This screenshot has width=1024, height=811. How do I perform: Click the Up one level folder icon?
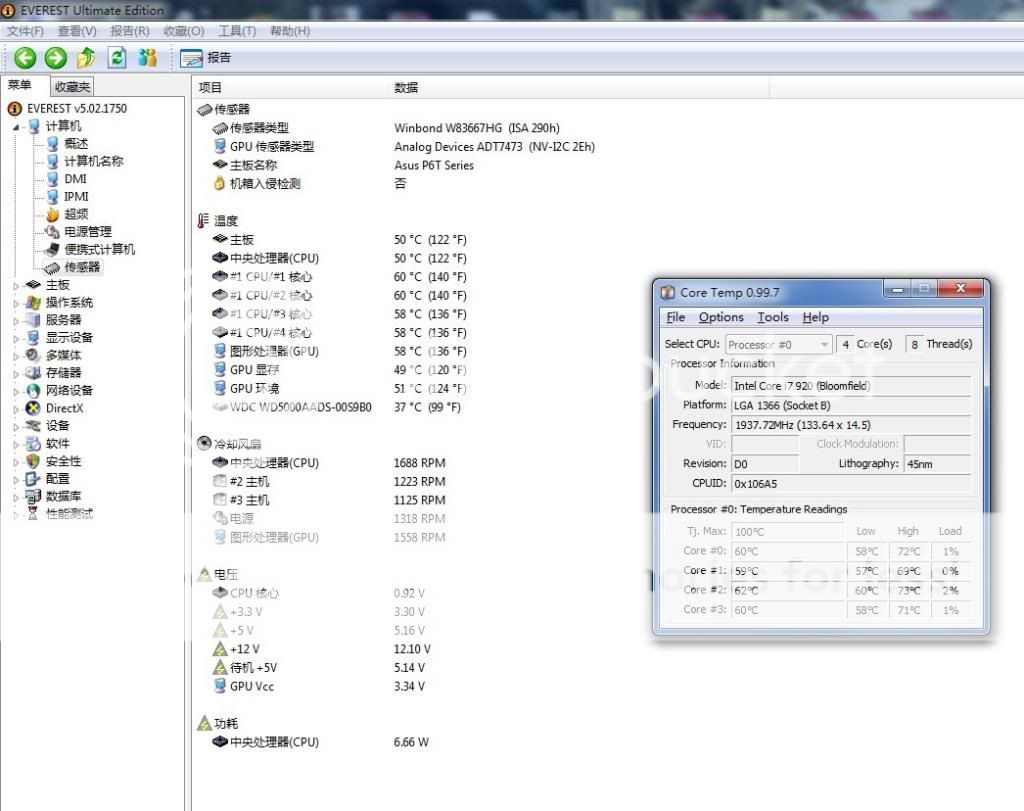(86, 57)
